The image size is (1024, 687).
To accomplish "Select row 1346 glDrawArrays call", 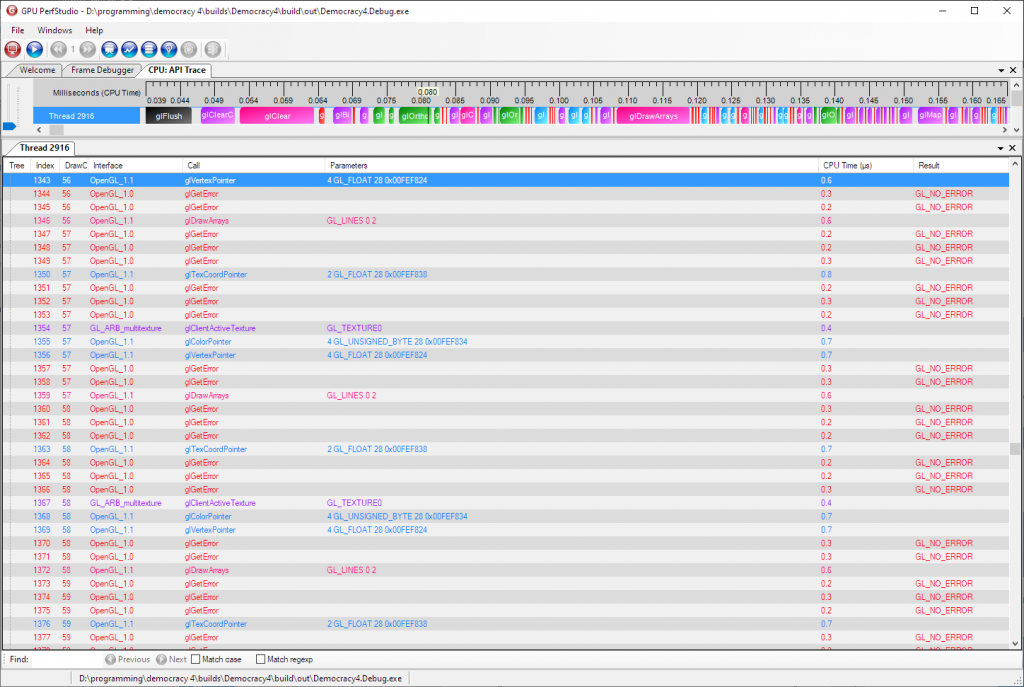I will coord(506,221).
